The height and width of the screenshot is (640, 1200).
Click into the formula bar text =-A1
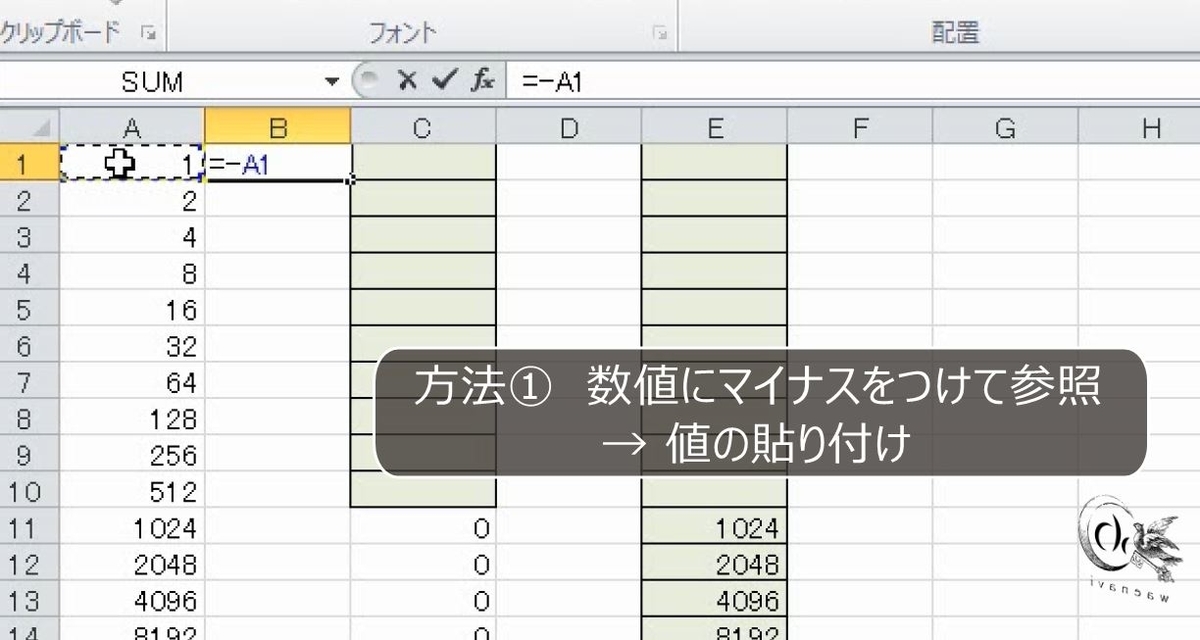pos(552,82)
